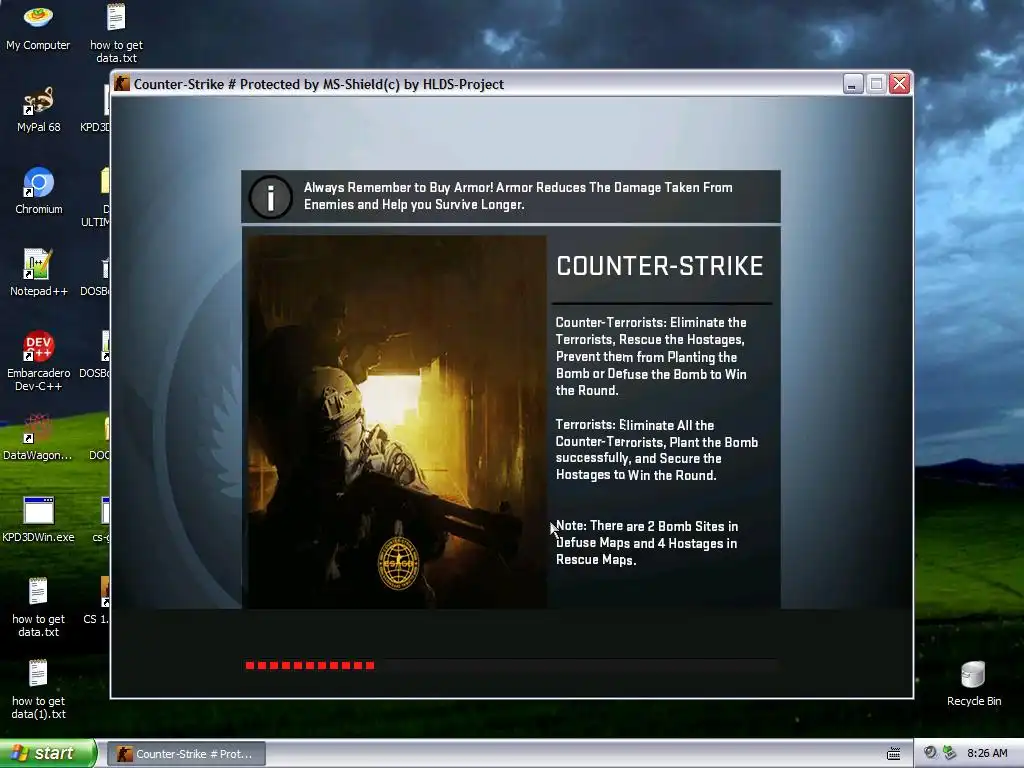
Task: Click the 'Terrorists: Eliminate All the' paragraph
Action: [656, 450]
